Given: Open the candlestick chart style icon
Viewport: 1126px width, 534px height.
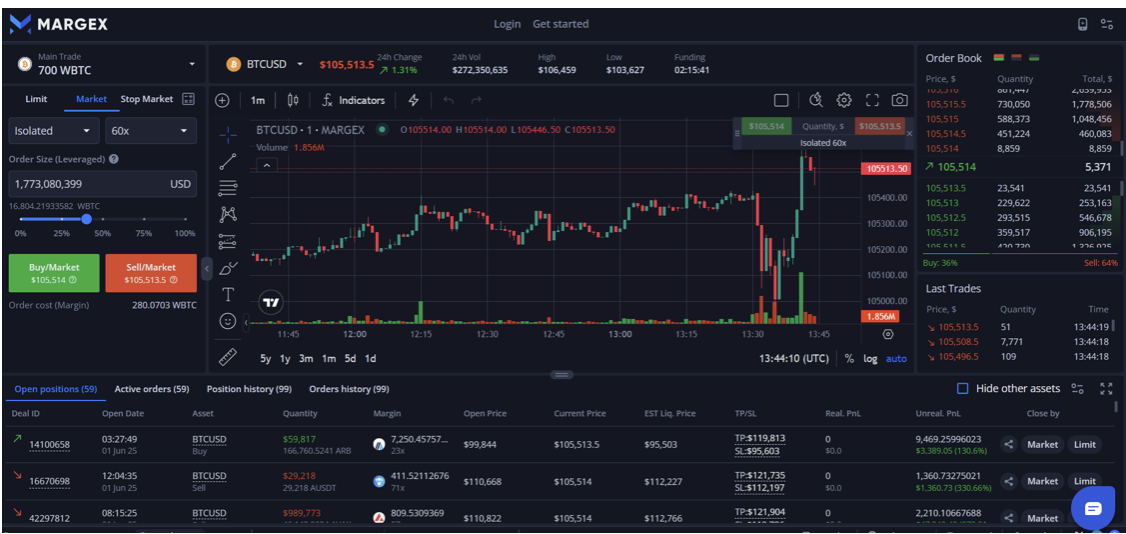Looking at the screenshot, I should tap(293, 100).
